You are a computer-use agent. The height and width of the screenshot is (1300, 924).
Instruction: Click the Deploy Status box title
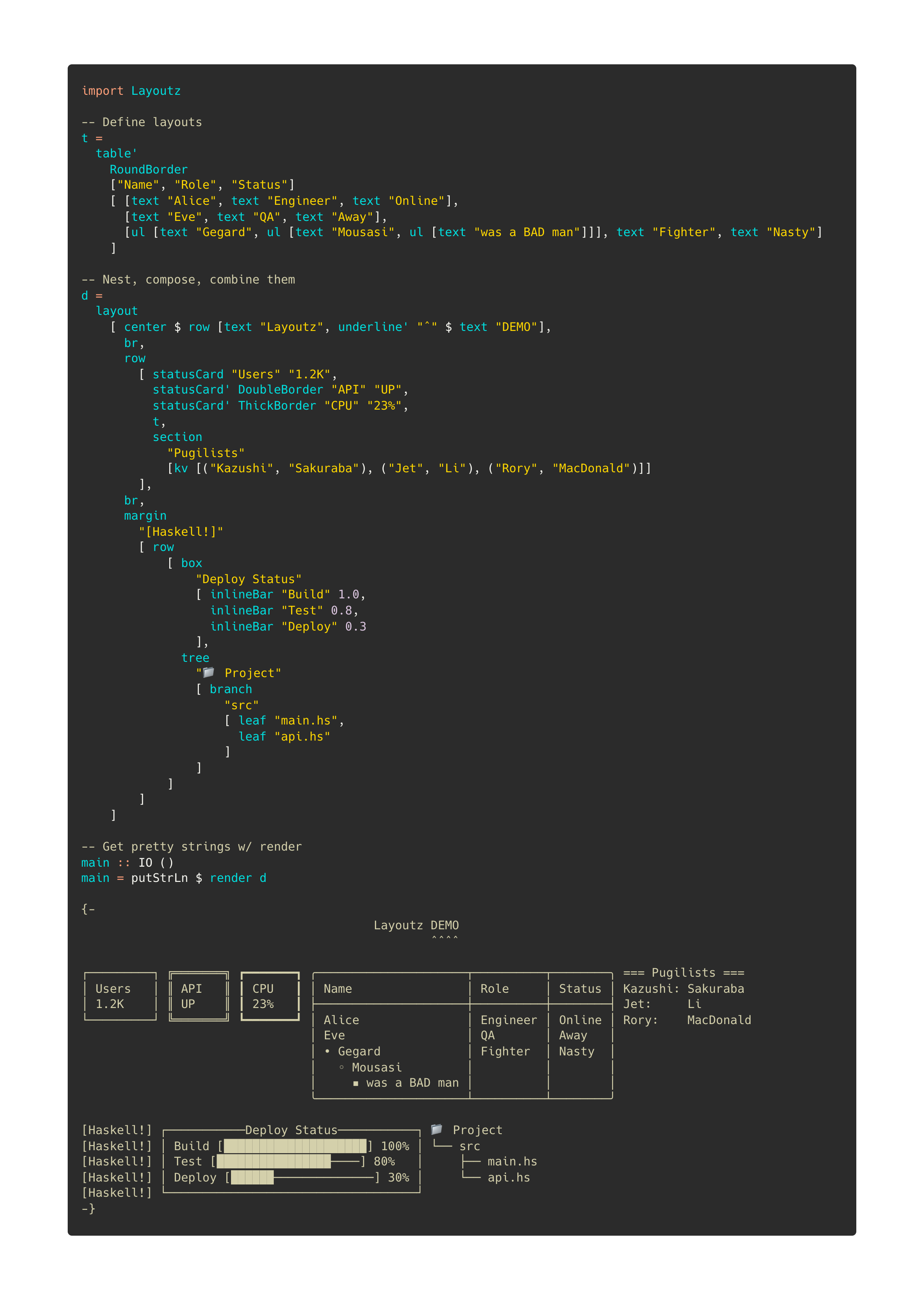click(291, 1130)
